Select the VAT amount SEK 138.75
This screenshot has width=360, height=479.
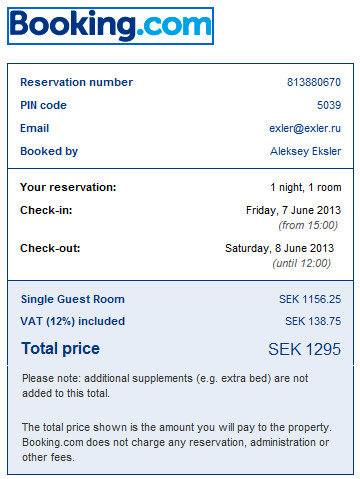click(313, 321)
